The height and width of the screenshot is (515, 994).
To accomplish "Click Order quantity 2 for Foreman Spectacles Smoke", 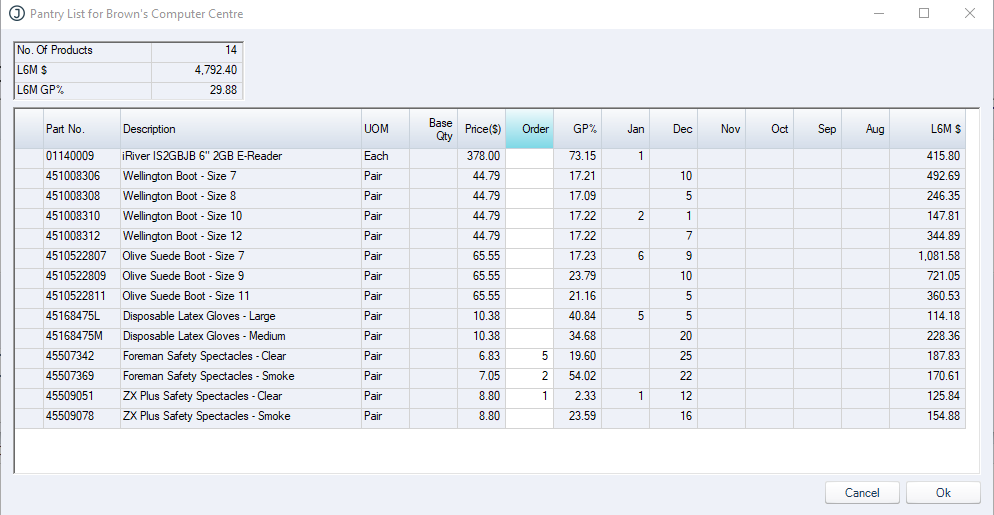I will pyautogui.click(x=530, y=376).
